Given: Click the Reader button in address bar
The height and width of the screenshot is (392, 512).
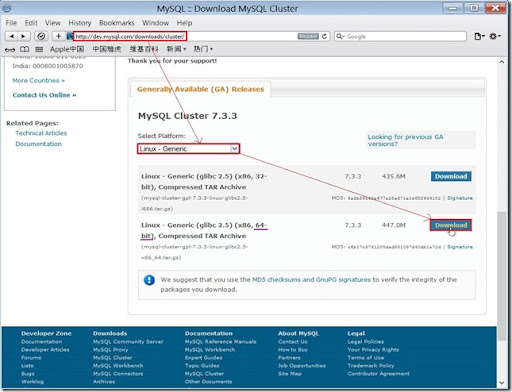Looking at the screenshot, I should click(308, 36).
